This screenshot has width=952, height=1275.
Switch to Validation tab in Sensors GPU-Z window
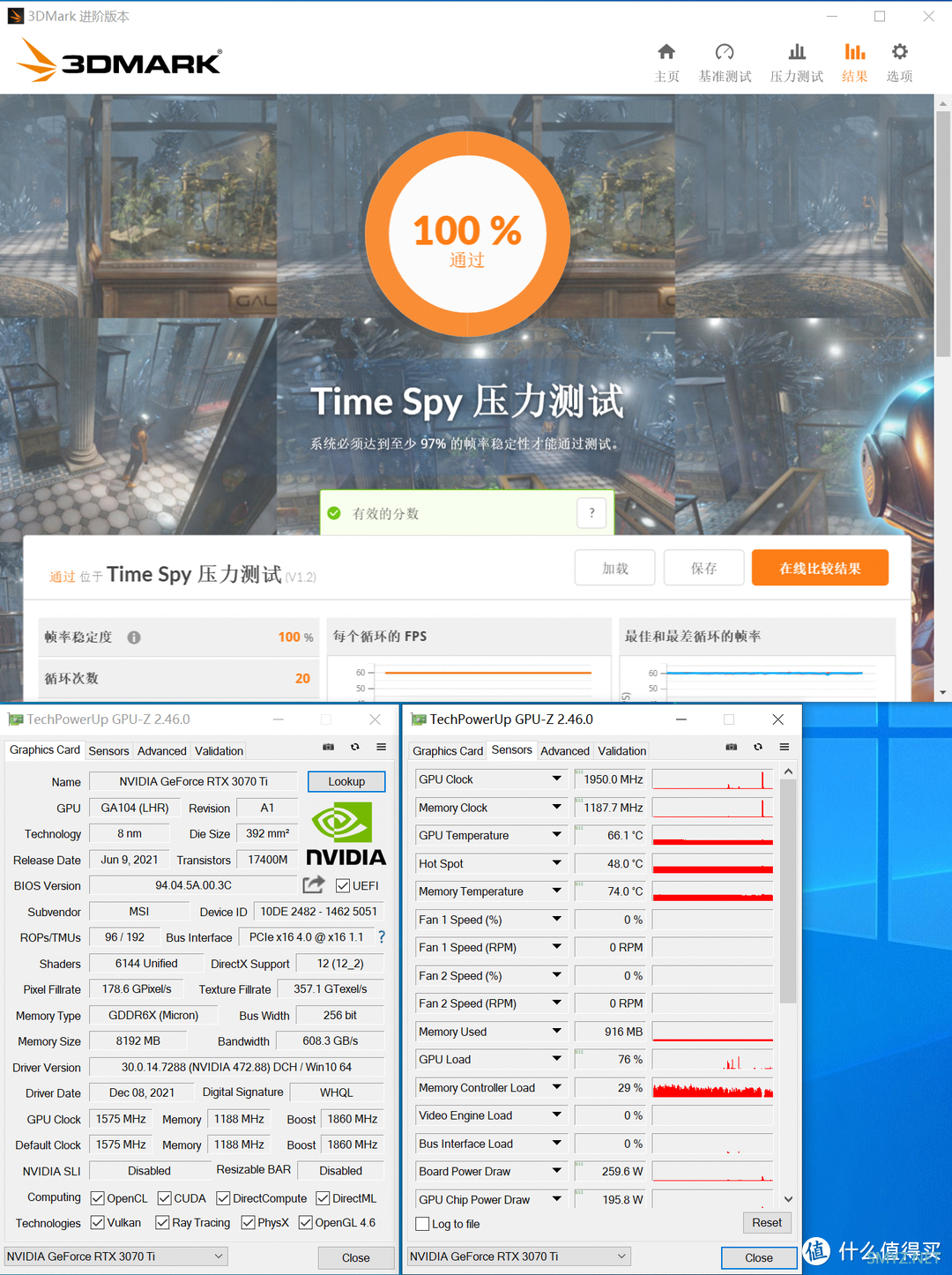pos(621,751)
